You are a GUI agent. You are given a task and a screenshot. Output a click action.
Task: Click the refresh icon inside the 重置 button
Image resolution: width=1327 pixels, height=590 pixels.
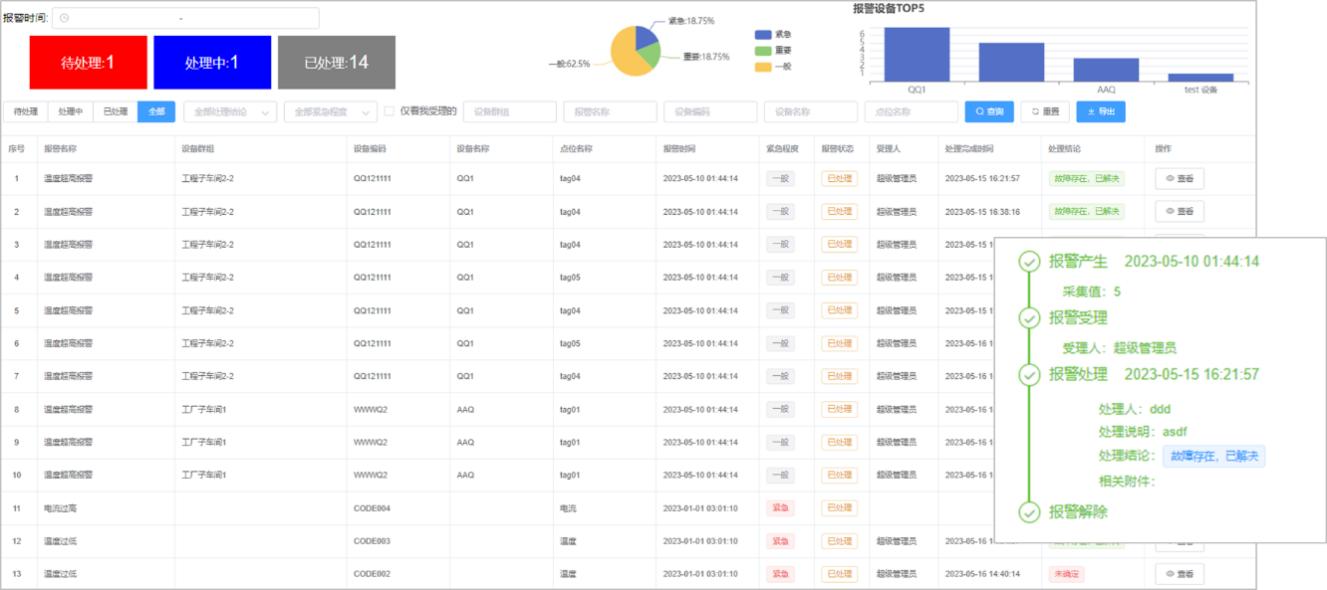pyautogui.click(x=1034, y=110)
